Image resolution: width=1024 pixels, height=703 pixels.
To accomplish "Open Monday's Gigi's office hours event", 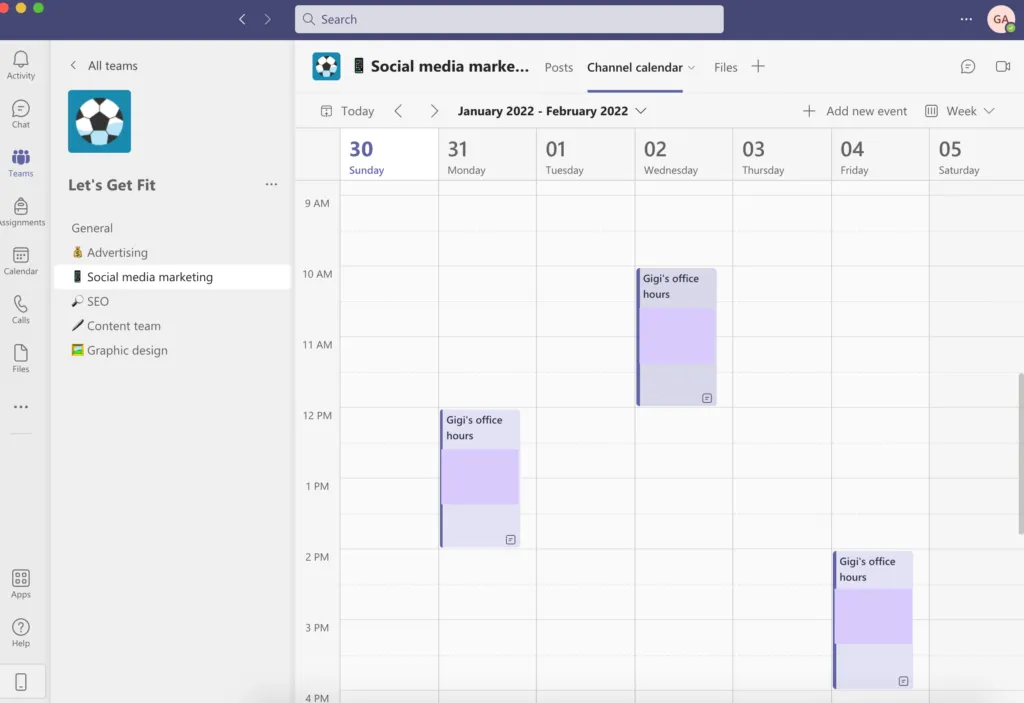I will (x=481, y=478).
